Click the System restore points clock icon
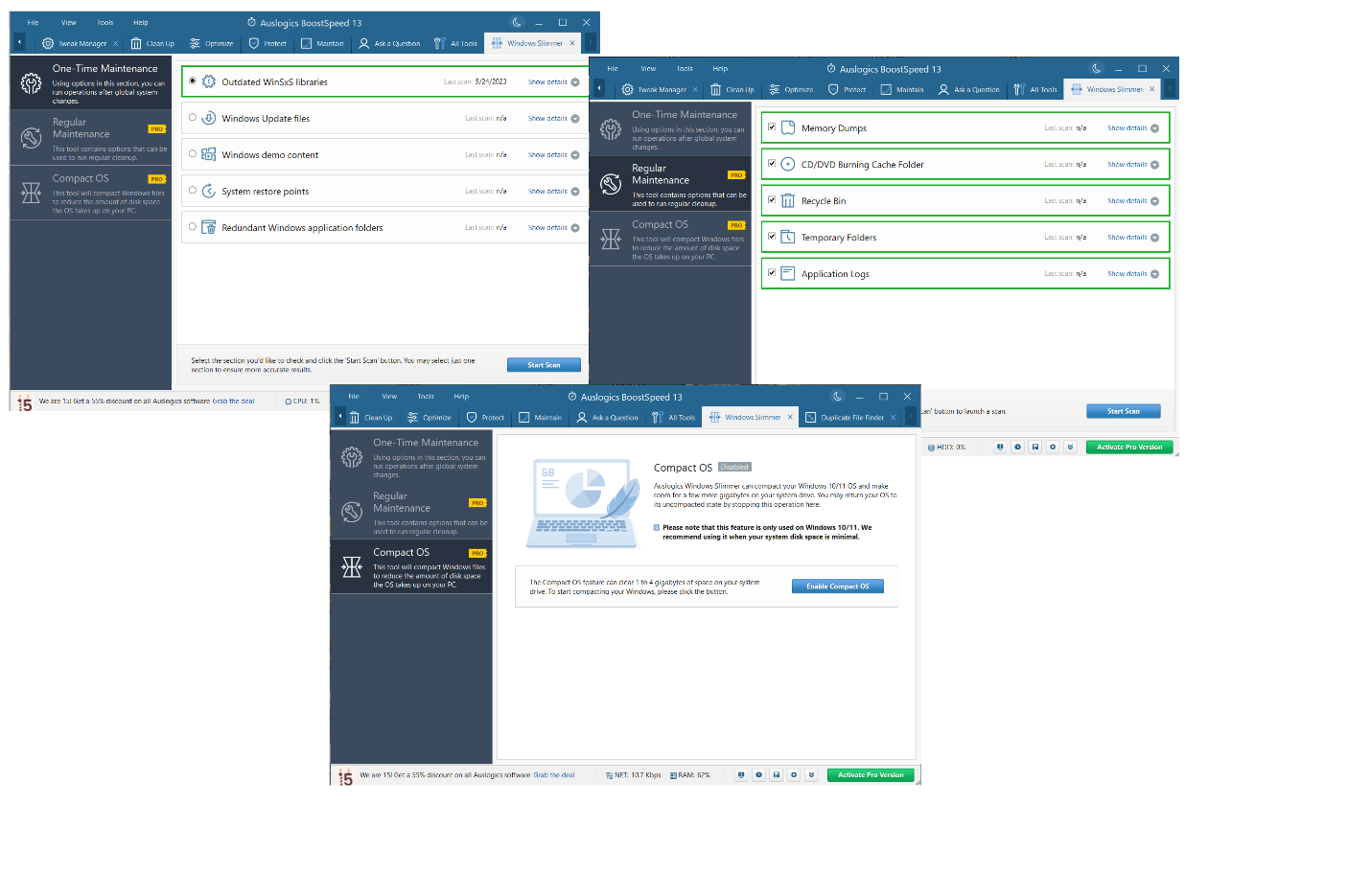The height and width of the screenshot is (896, 1371). click(208, 191)
